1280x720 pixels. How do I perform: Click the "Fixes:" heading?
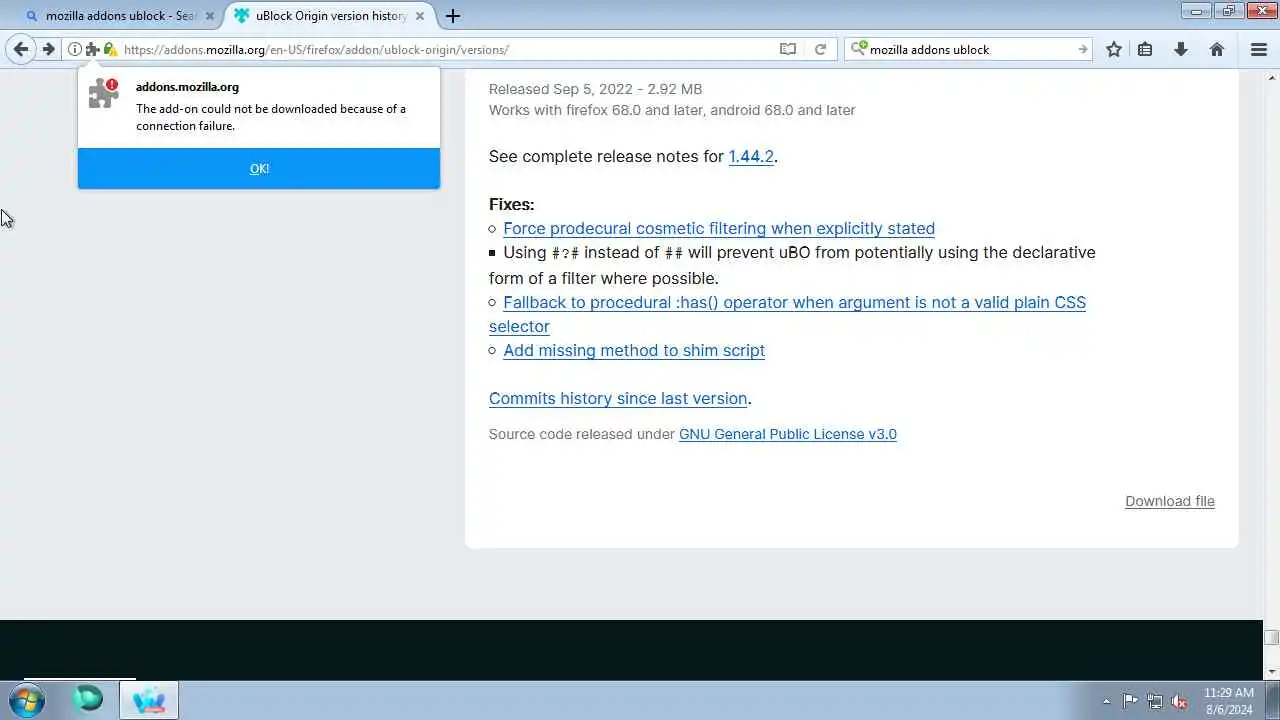[511, 204]
